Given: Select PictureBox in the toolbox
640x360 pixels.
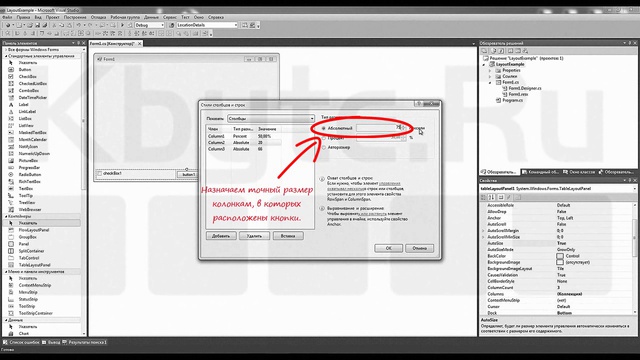Looking at the screenshot, I should tap(28, 160).
